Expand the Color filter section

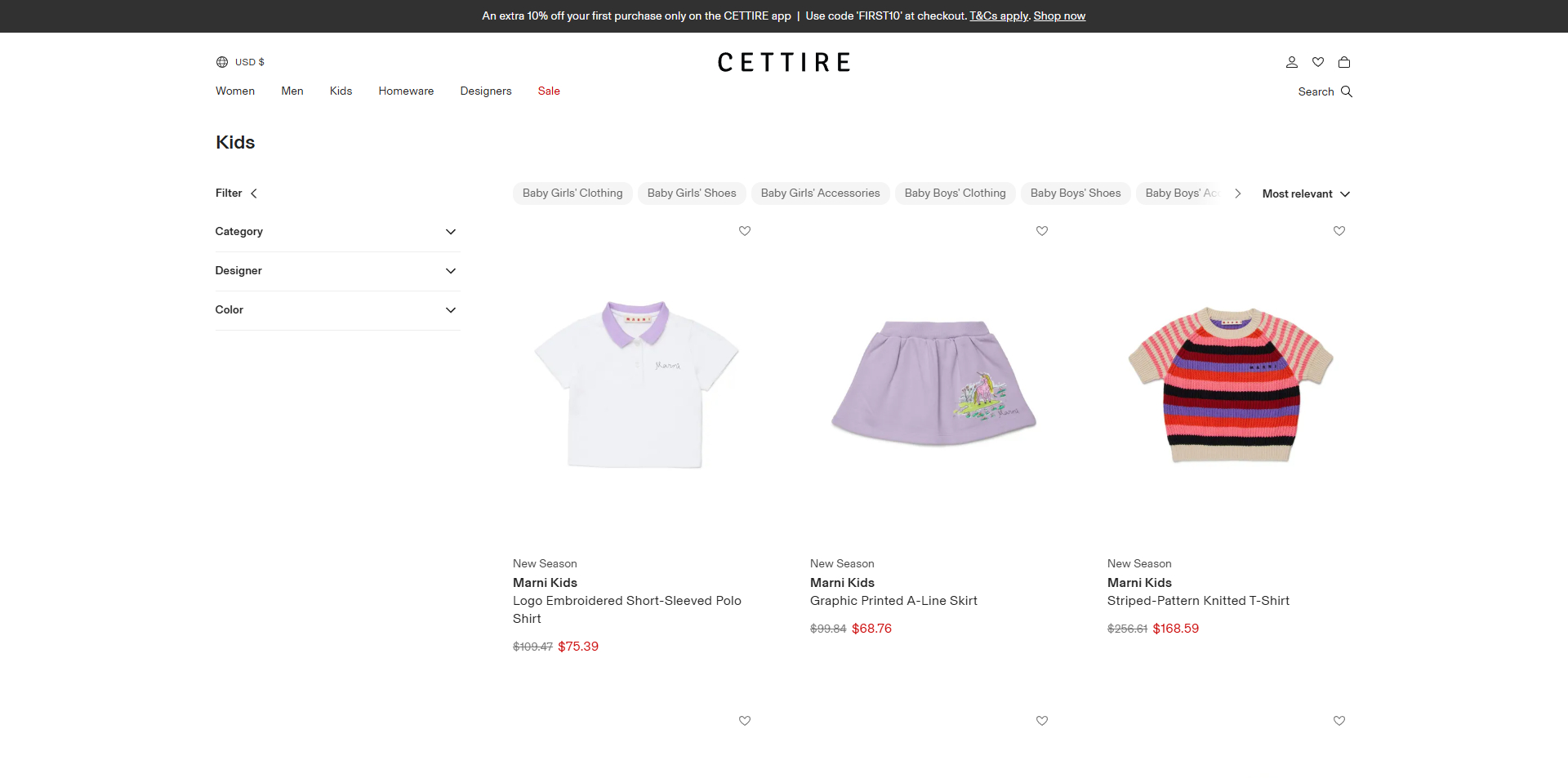pos(336,310)
